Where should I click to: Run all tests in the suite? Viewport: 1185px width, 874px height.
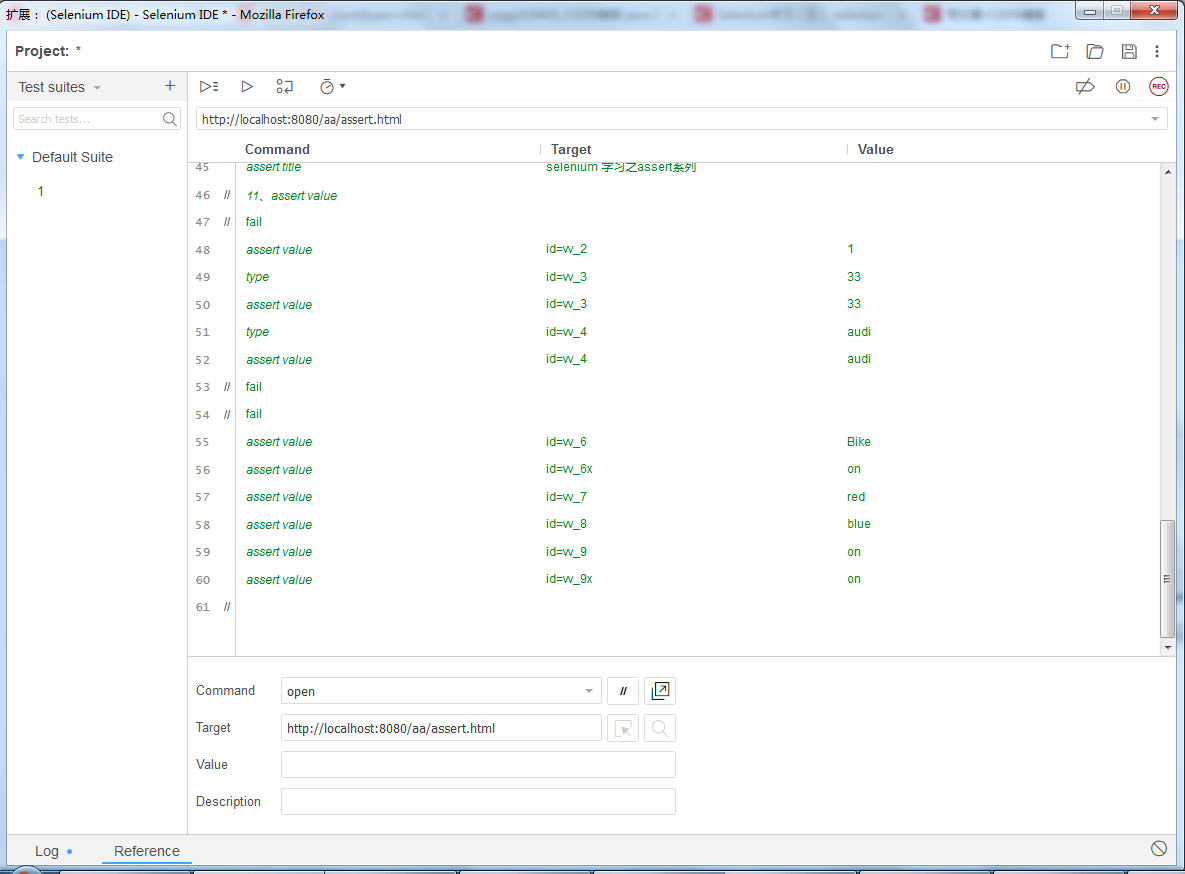pos(208,86)
